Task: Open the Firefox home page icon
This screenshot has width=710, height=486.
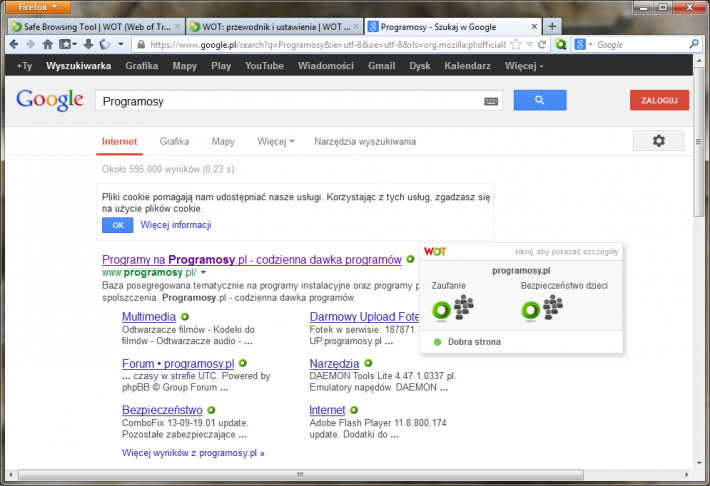Action: coord(48,44)
